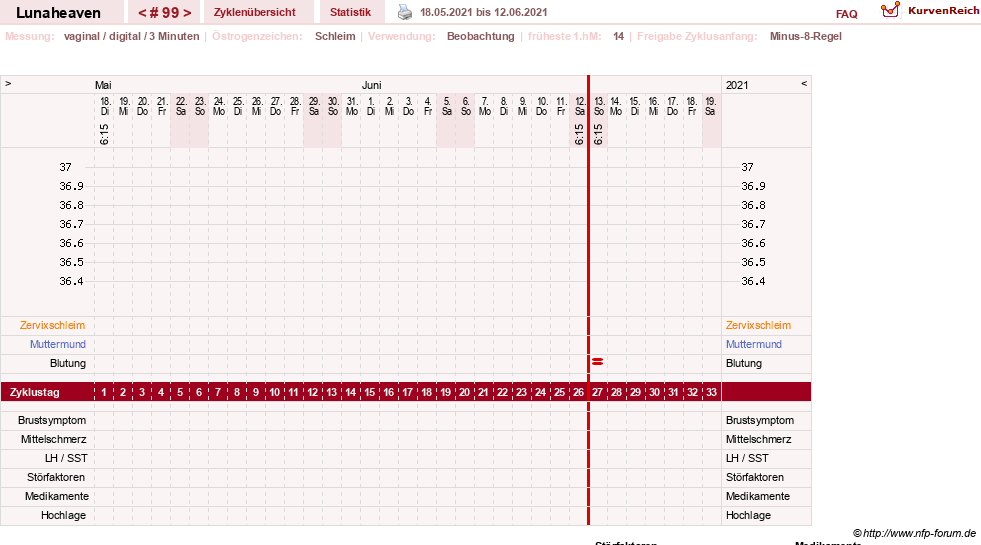Click the Zyklustag row label

(34, 392)
